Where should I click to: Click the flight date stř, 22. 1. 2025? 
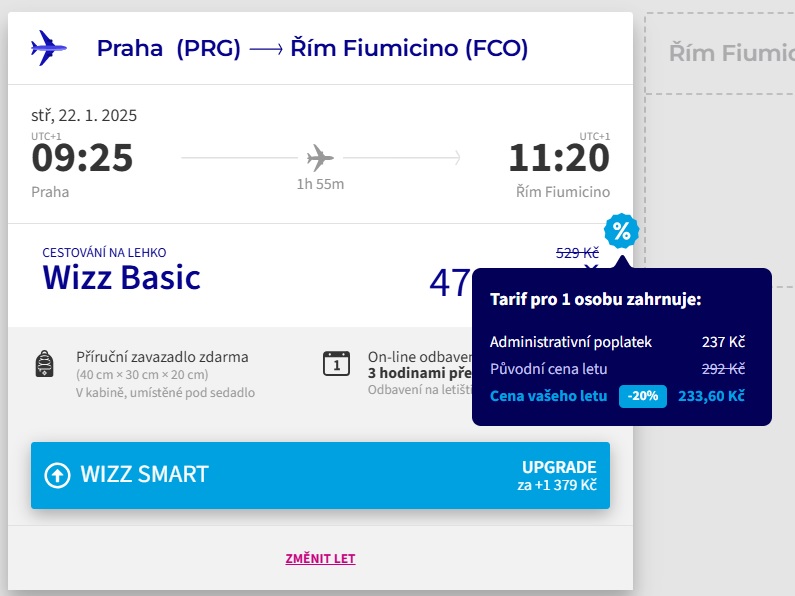pos(84,115)
